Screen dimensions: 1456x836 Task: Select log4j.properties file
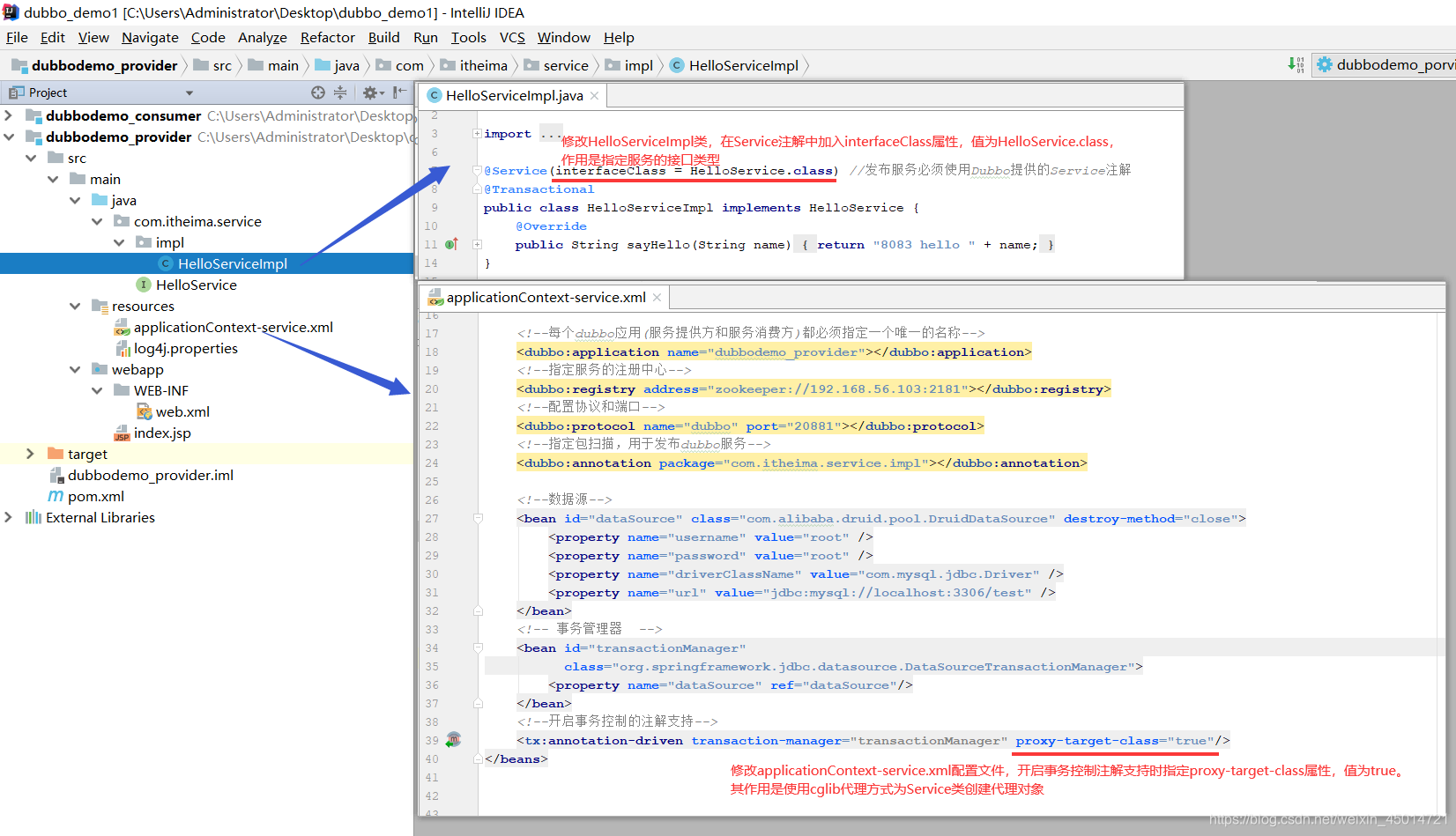(x=185, y=348)
